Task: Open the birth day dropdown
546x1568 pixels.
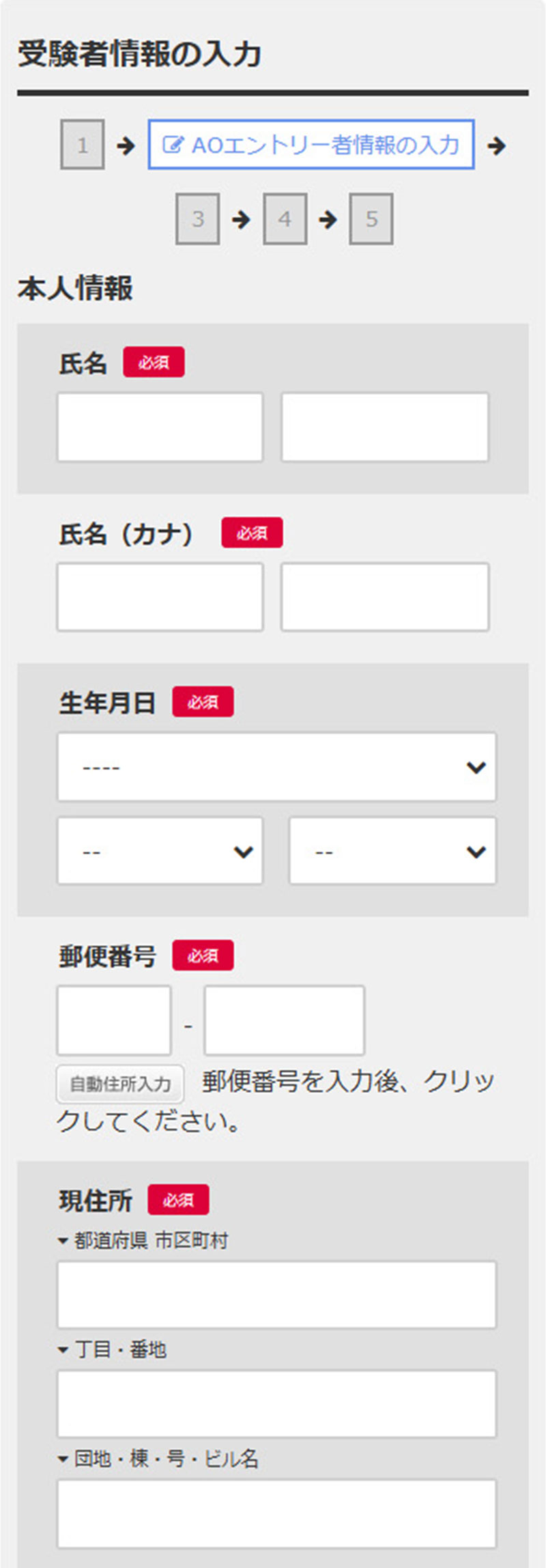Action: 392,852
